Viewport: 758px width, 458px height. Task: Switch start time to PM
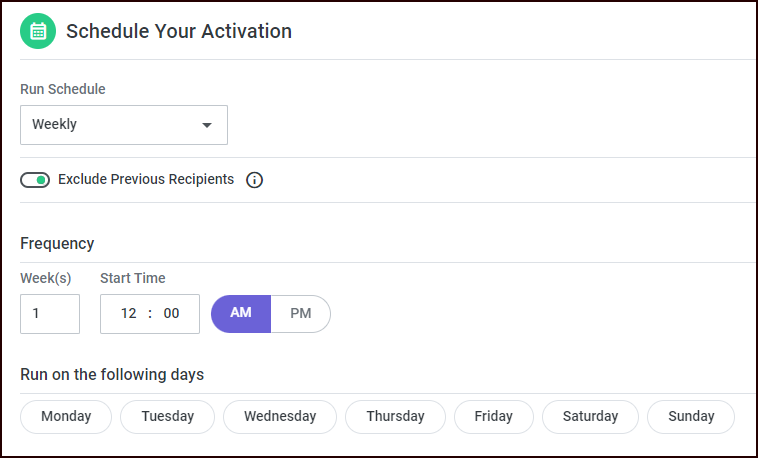[x=301, y=313]
